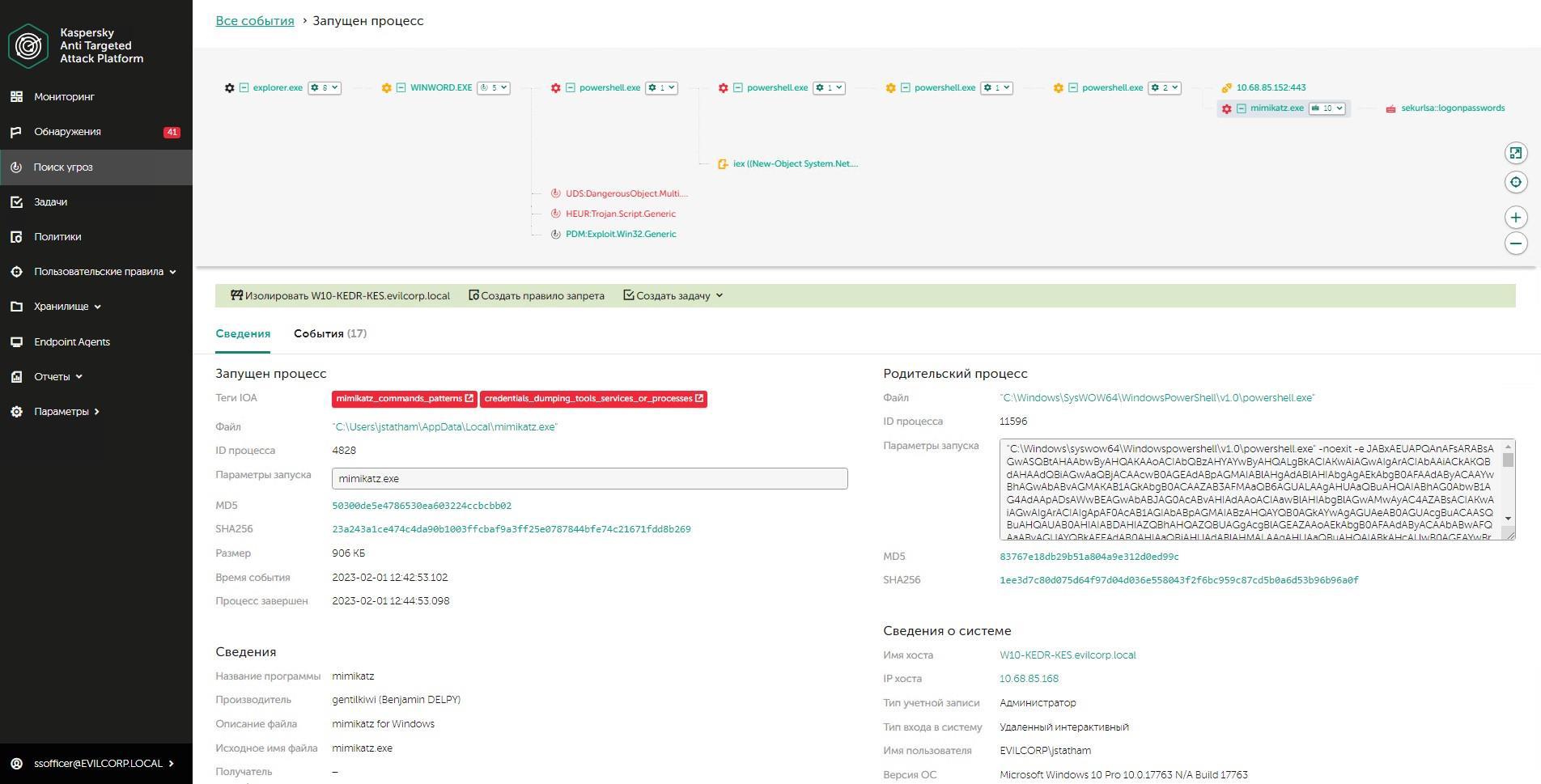This screenshot has height=784, width=1541.
Task: Expand the Параметры submenu
Action: click(x=96, y=412)
